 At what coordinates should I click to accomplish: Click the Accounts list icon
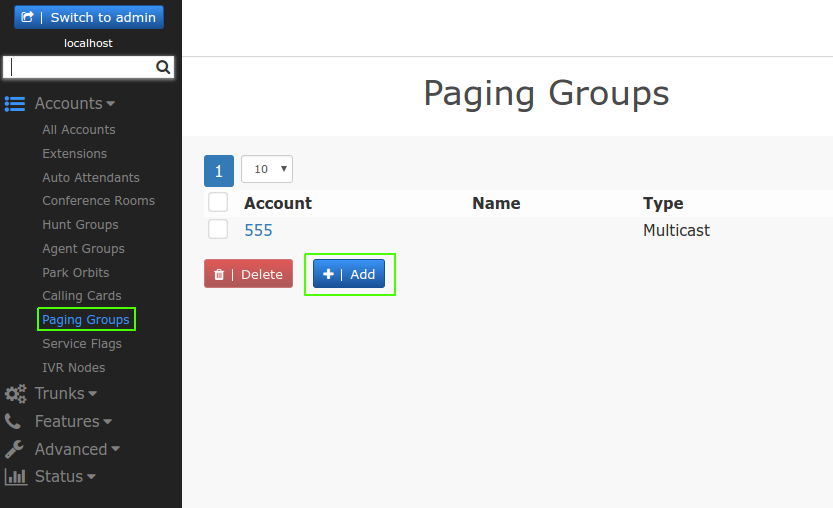tap(15, 104)
